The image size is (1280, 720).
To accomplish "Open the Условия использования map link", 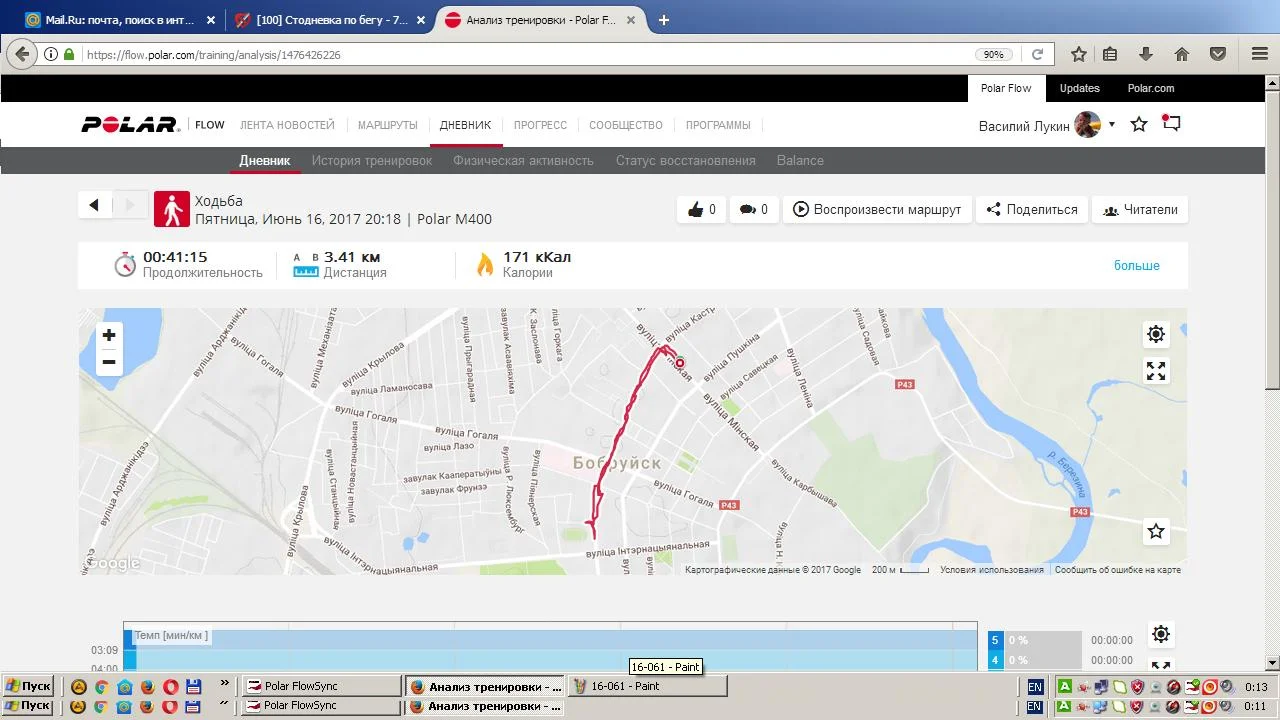I will [992, 570].
